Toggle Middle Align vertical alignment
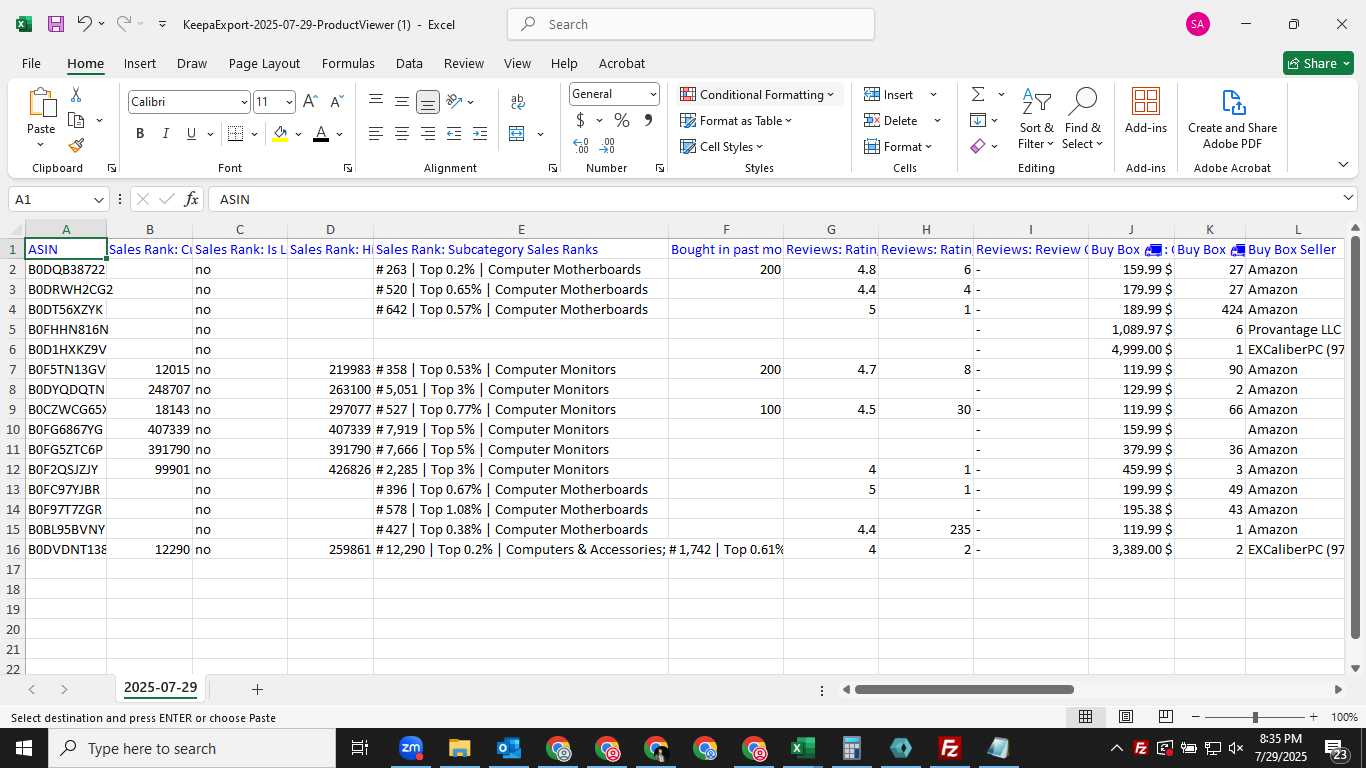Image resolution: width=1366 pixels, height=768 pixels. coord(402,101)
